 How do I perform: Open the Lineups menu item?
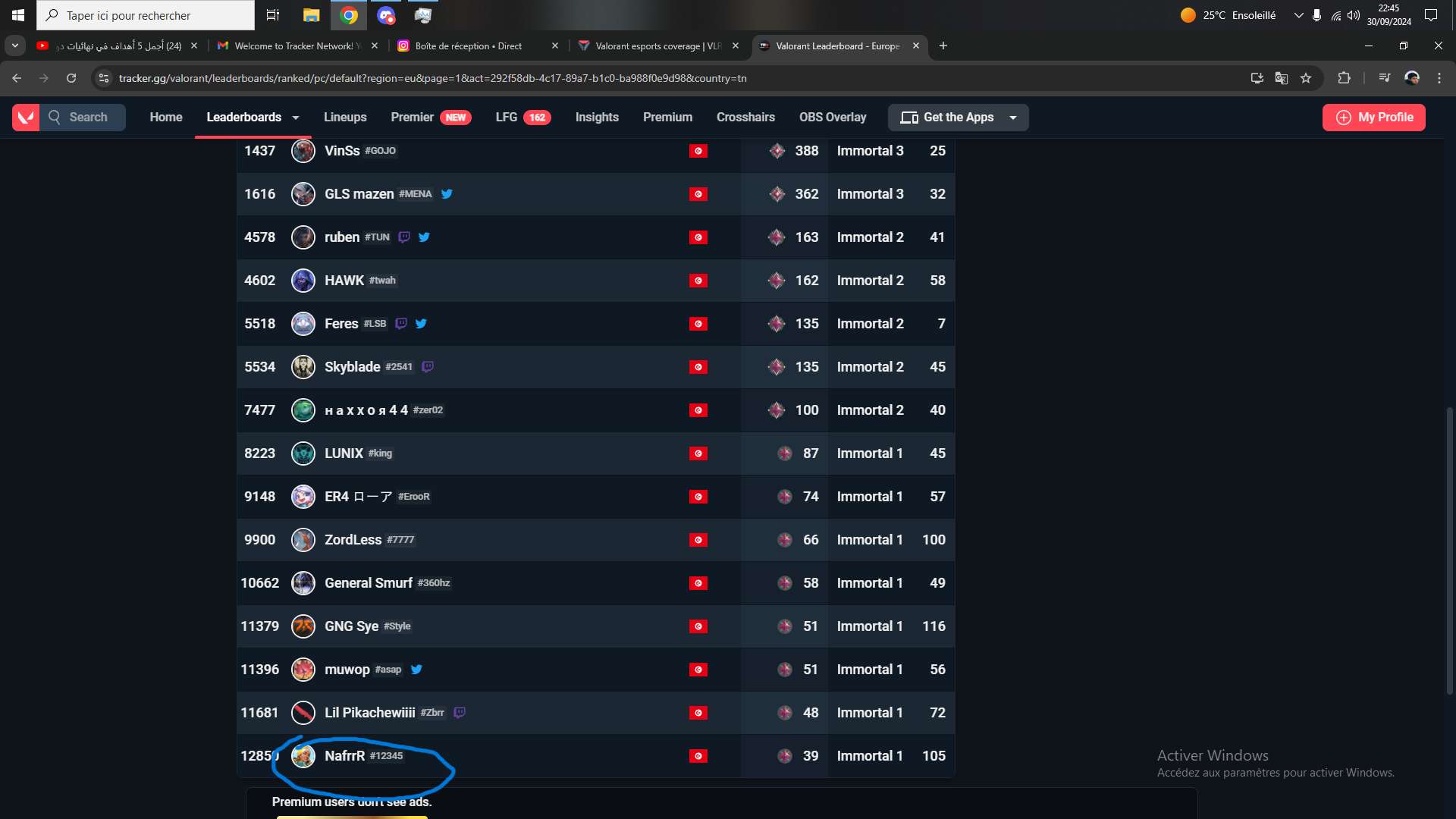coord(345,118)
